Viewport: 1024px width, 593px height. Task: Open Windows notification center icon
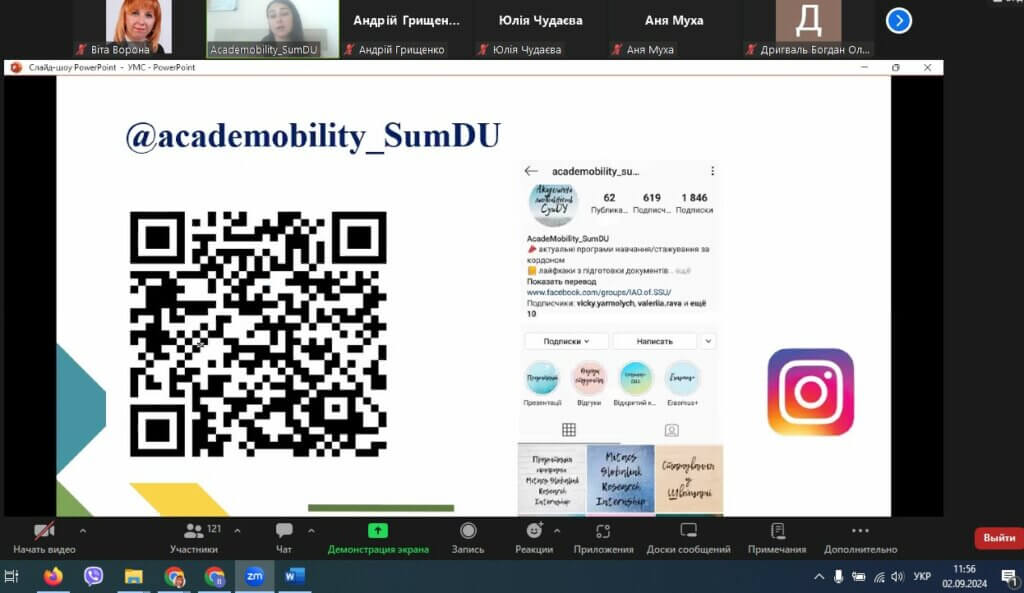(x=1009, y=577)
